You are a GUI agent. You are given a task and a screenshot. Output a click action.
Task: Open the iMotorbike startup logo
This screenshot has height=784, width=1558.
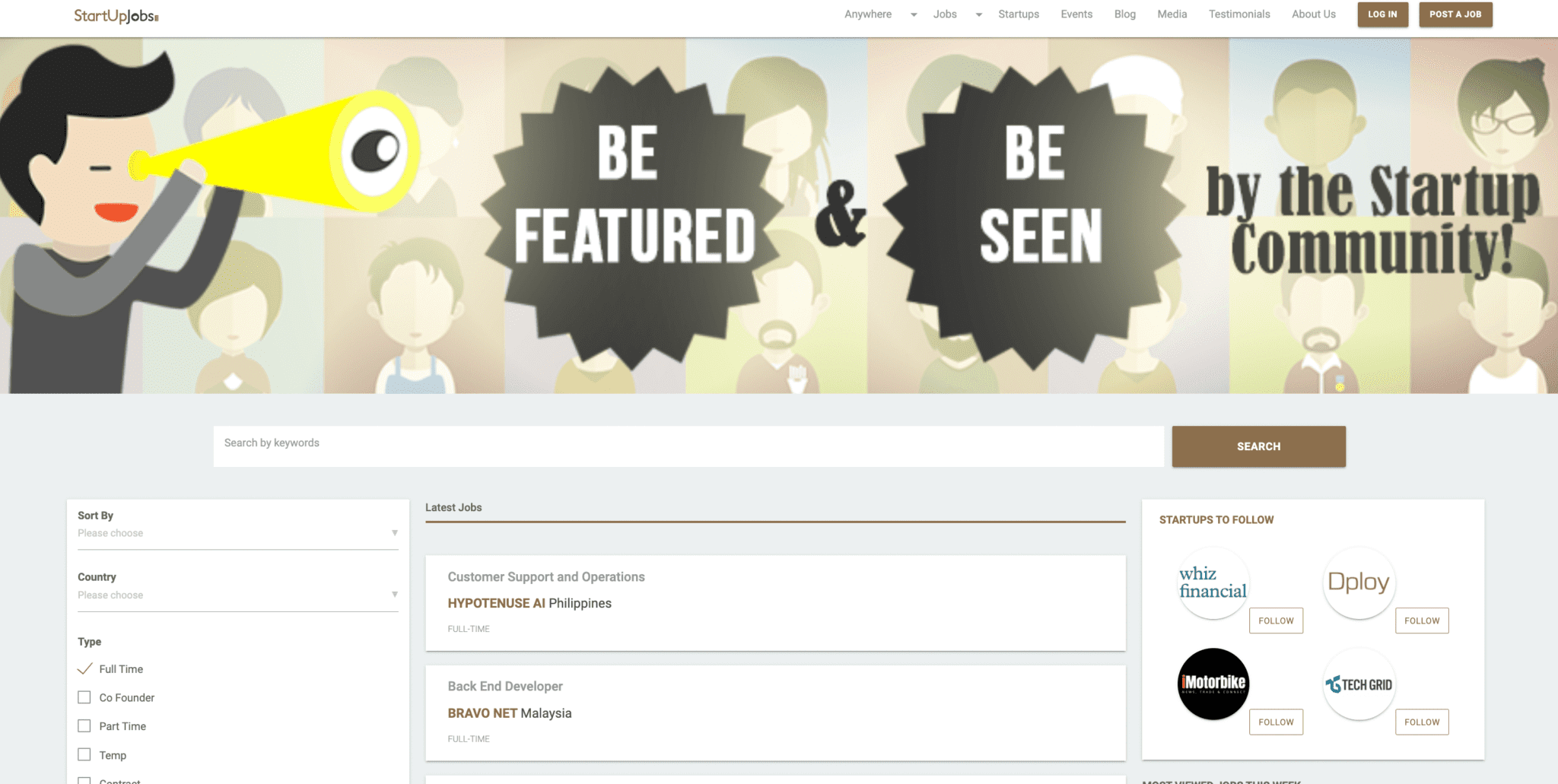coord(1213,684)
